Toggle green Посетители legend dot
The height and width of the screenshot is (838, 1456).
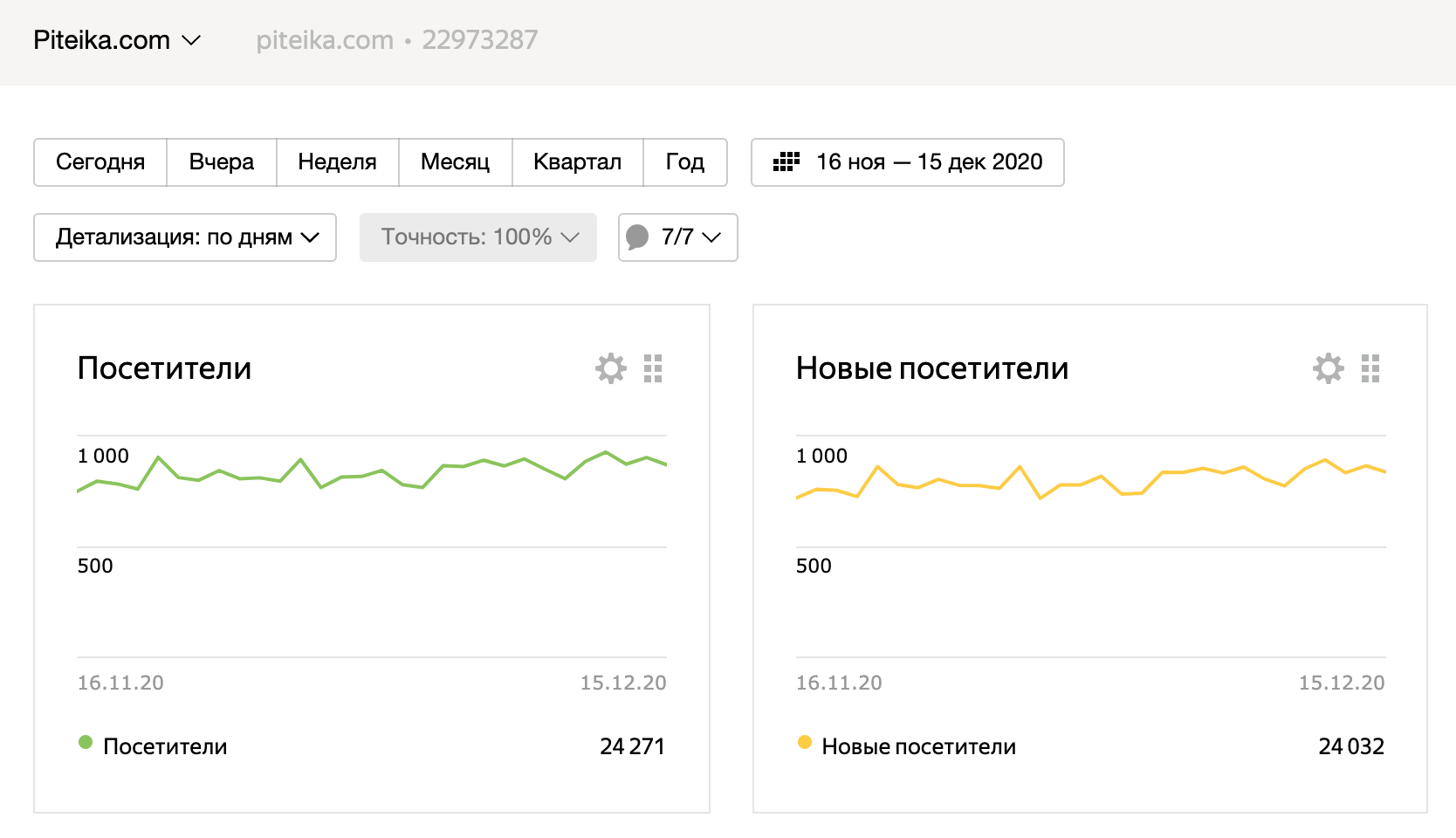point(86,743)
